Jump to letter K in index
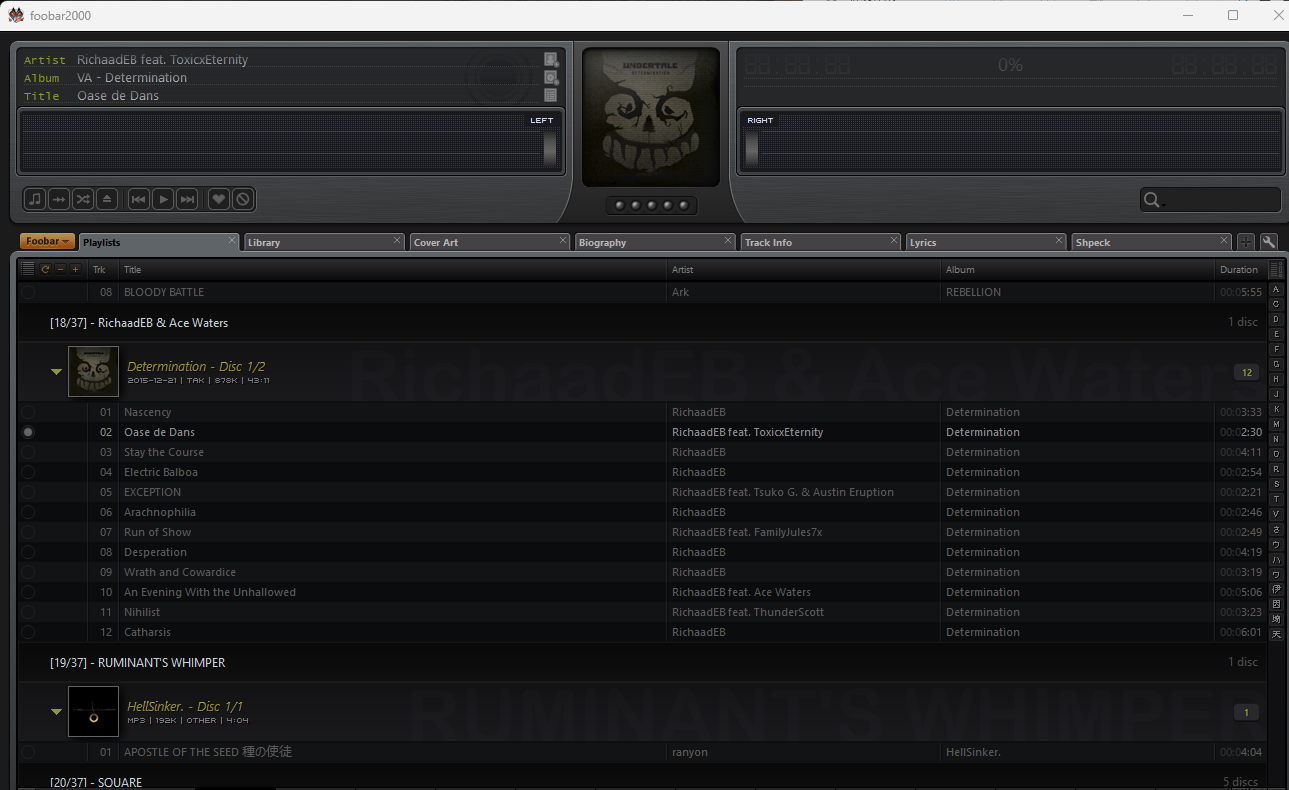Screen dimensions: 1289x790 [1276, 409]
